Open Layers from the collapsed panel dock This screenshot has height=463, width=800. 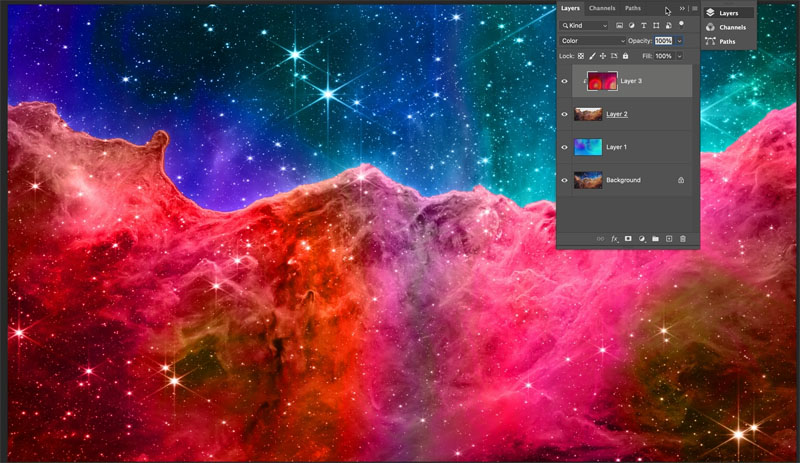(x=729, y=13)
